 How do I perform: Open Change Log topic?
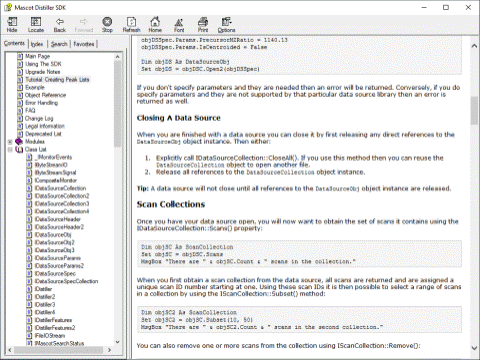pos(39,118)
